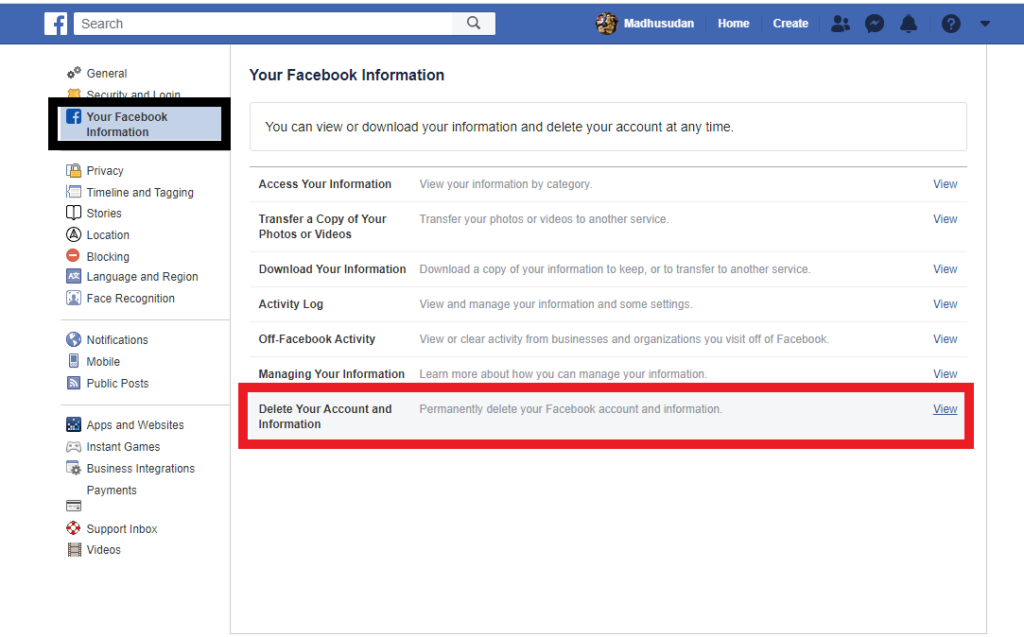
Task: Click the Mobile phone icon
Action: 74,361
